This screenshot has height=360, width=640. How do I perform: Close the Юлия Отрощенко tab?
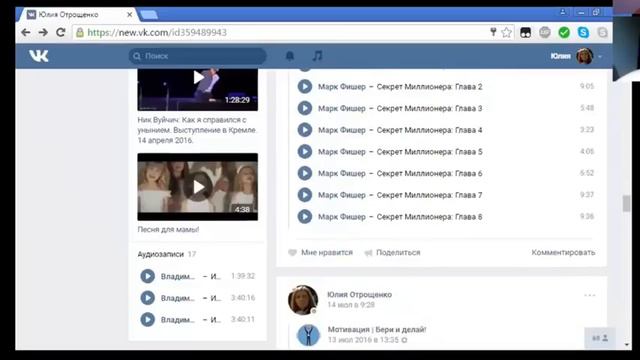(x=129, y=15)
